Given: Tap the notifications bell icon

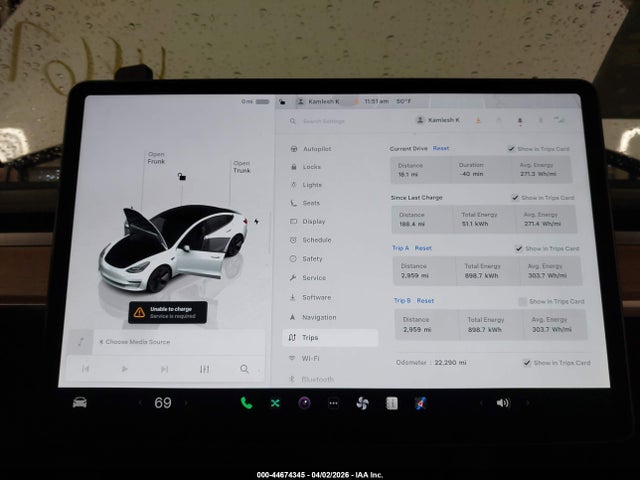Looking at the screenshot, I should [x=520, y=121].
